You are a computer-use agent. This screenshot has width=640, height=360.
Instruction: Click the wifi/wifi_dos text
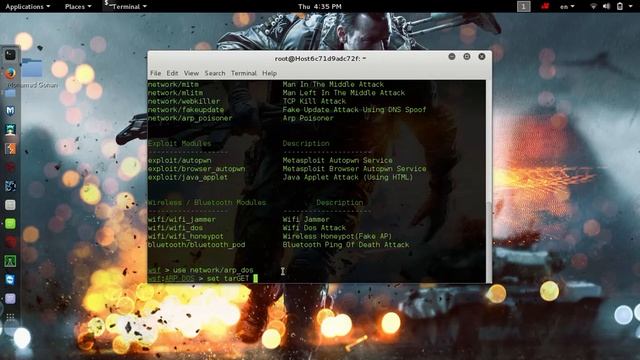point(175,228)
